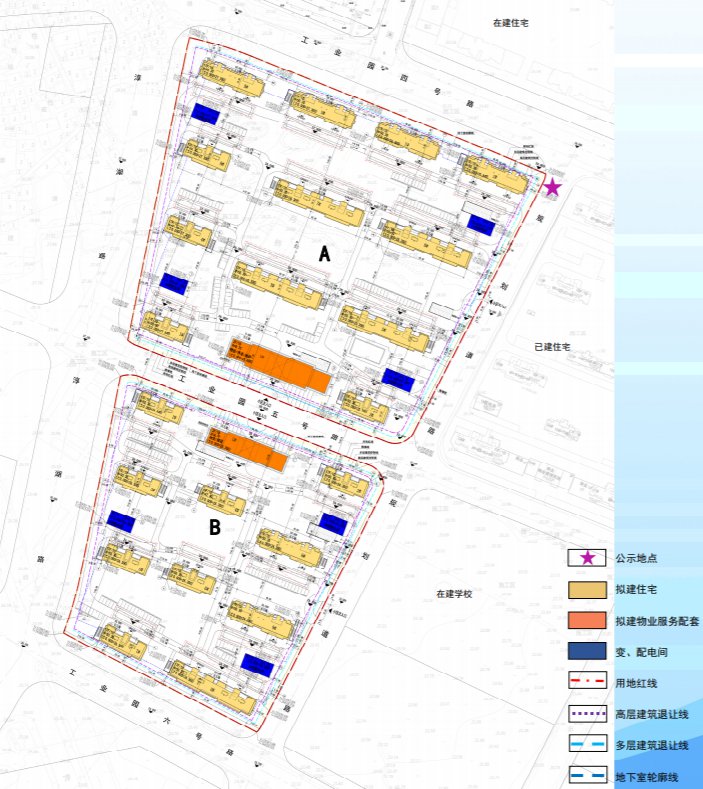This screenshot has width=703, height=789.
Task: Select the yellow 拟建住宅 legend swatch
Action: [x=587, y=590]
